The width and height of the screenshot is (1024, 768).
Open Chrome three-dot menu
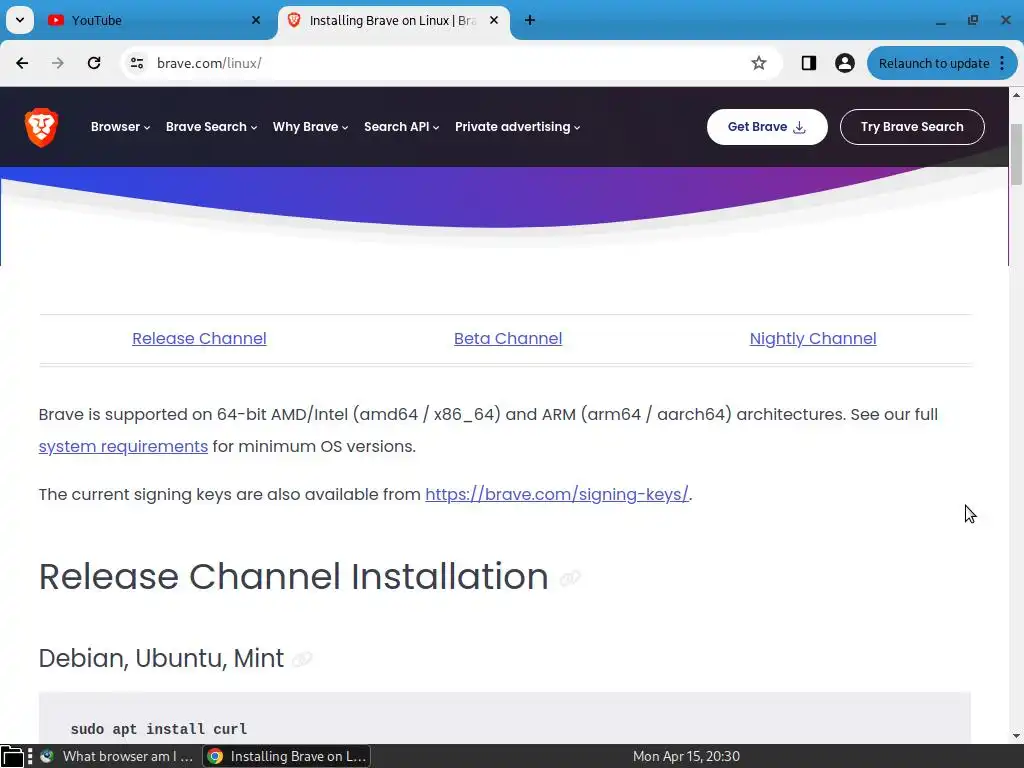click(1002, 63)
